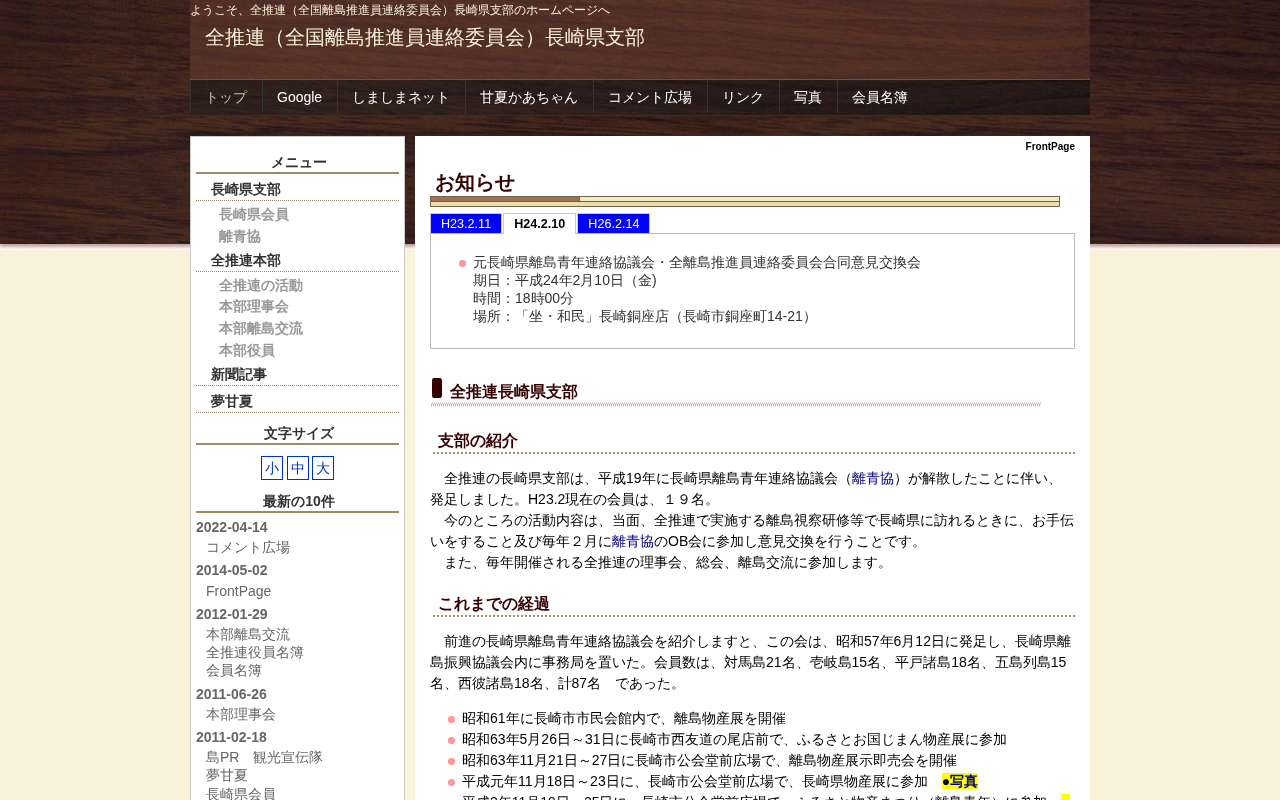Select the H24.2.10 tab
Image resolution: width=1280 pixels, height=800 pixels.
click(540, 224)
